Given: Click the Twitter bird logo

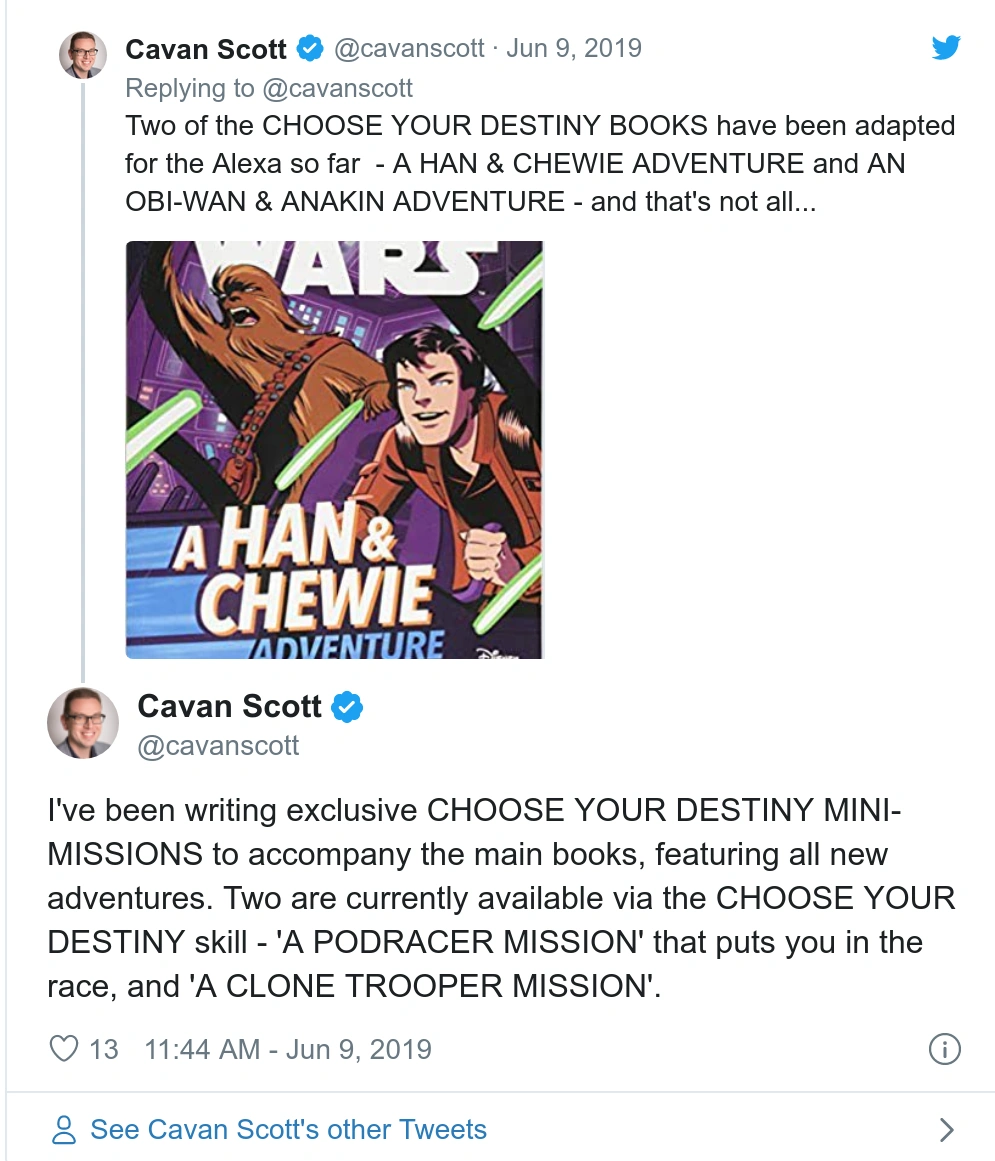Looking at the screenshot, I should [945, 47].
